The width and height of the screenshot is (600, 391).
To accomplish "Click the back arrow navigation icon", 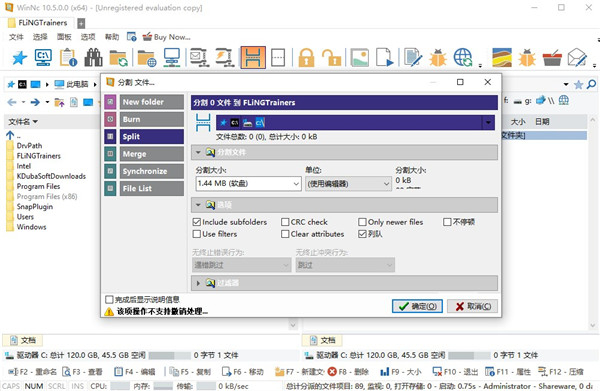I will pyautogui.click(x=12, y=102).
